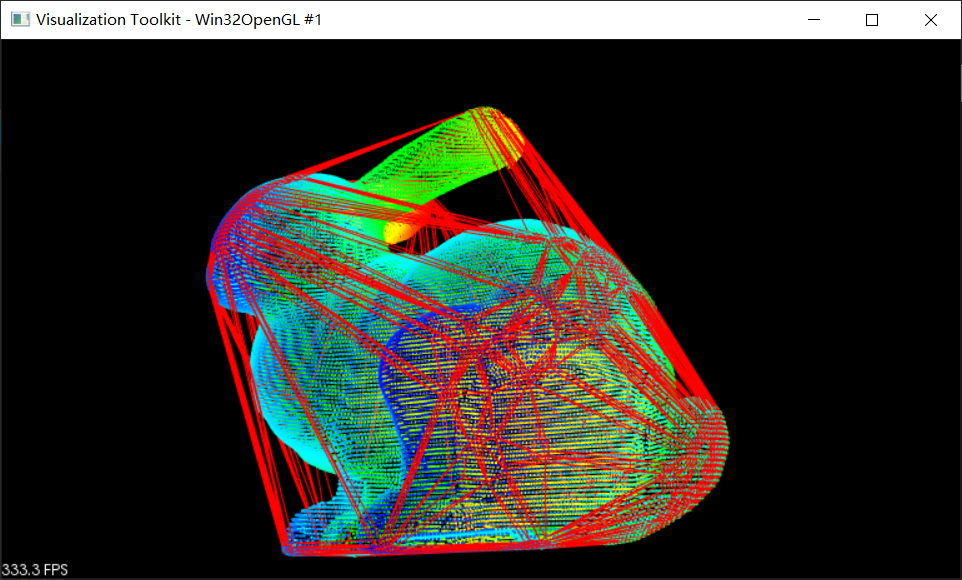The image size is (962, 580).
Task: Maximize the Visualization Toolkit window
Action: click(x=872, y=20)
